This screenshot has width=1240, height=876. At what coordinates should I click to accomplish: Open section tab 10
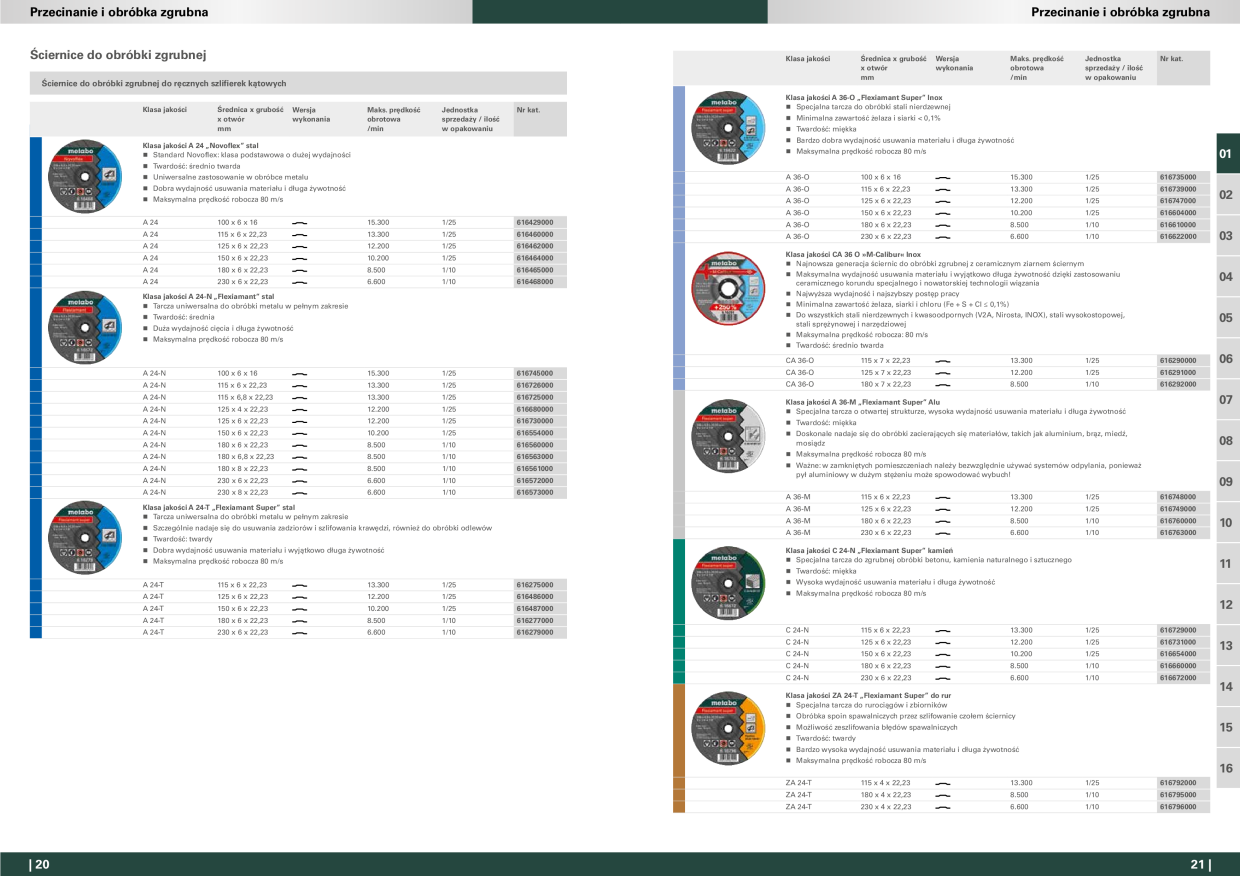click(x=1227, y=523)
